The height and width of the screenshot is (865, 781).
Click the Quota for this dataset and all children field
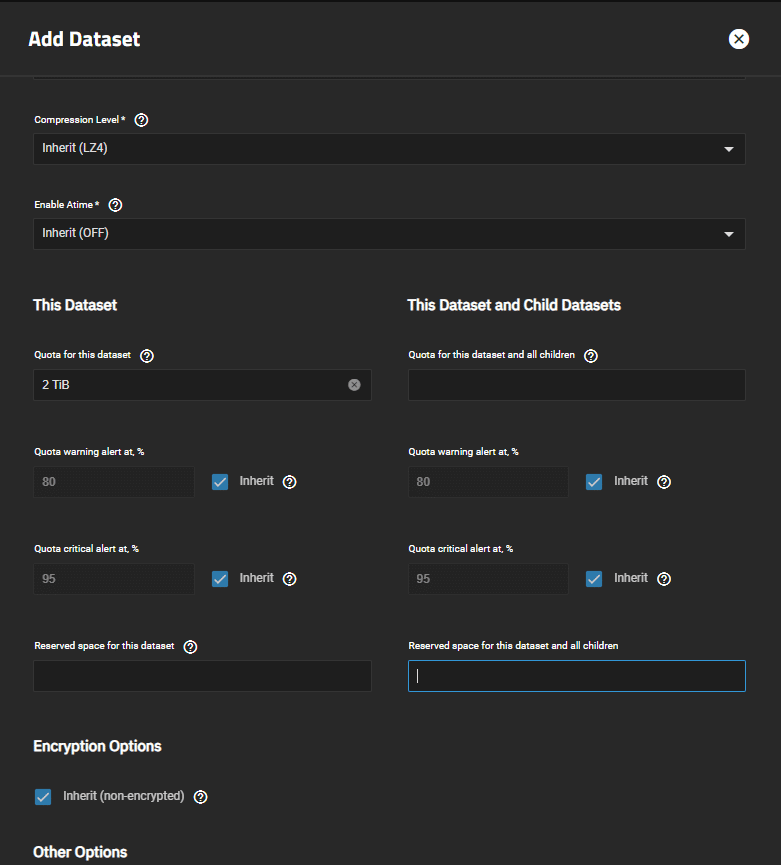point(577,385)
